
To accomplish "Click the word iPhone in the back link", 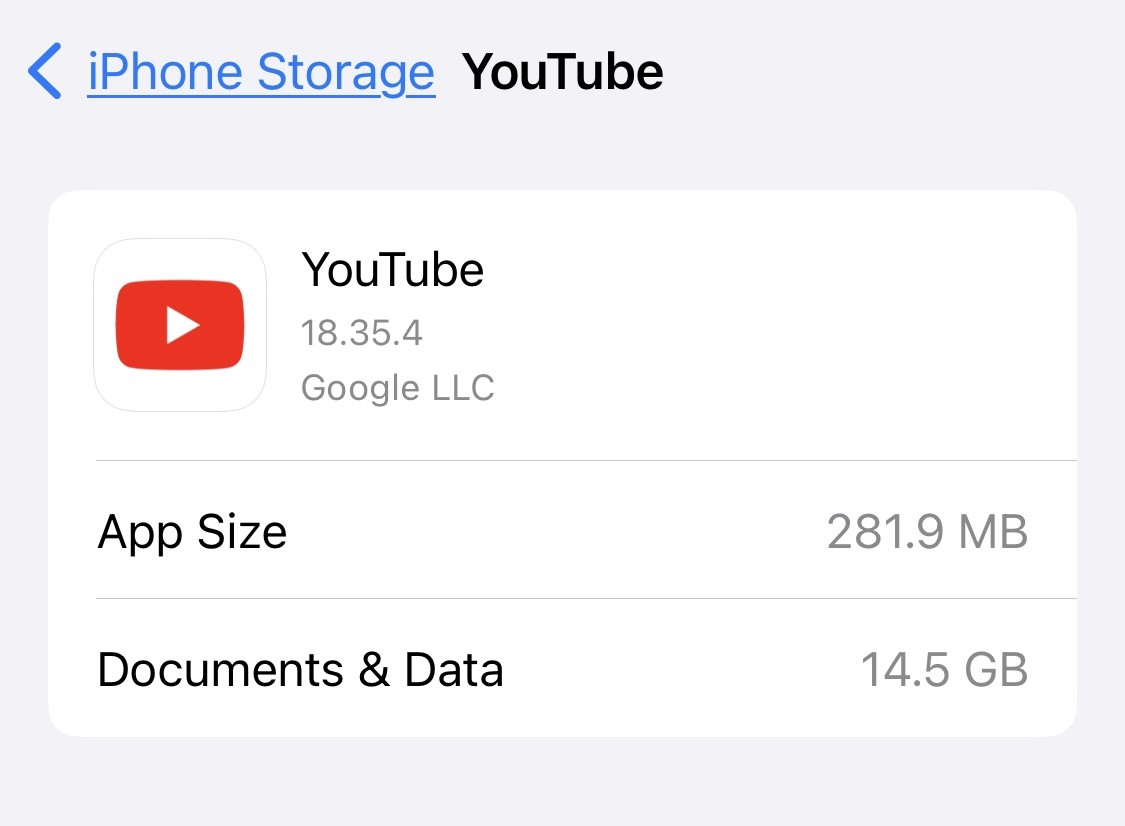I will pos(165,72).
